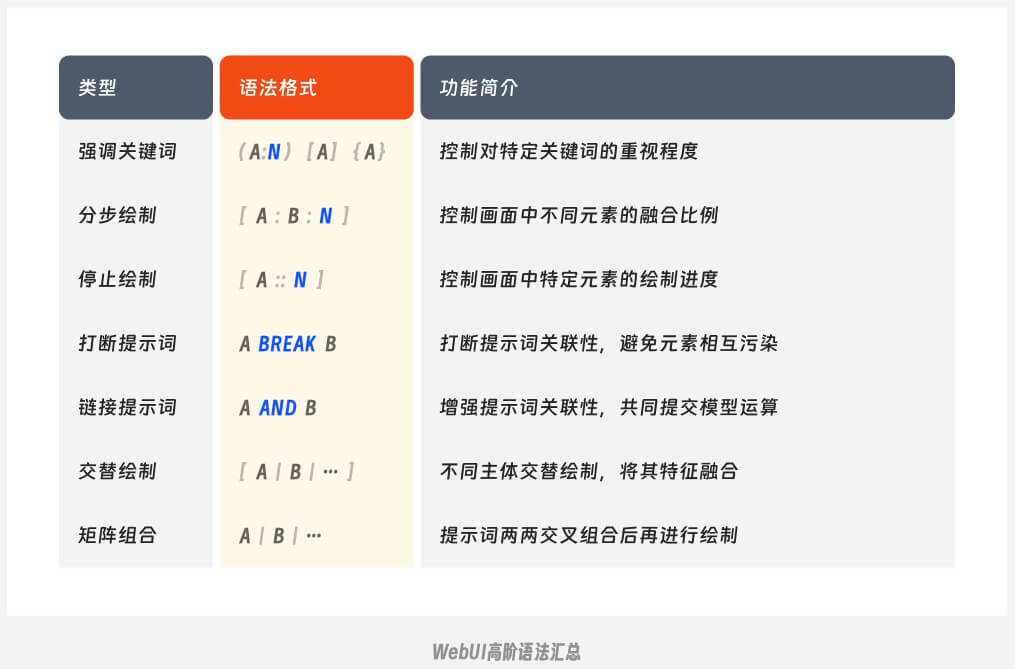Click the [ A :: N ] syntax cell

coord(282,280)
